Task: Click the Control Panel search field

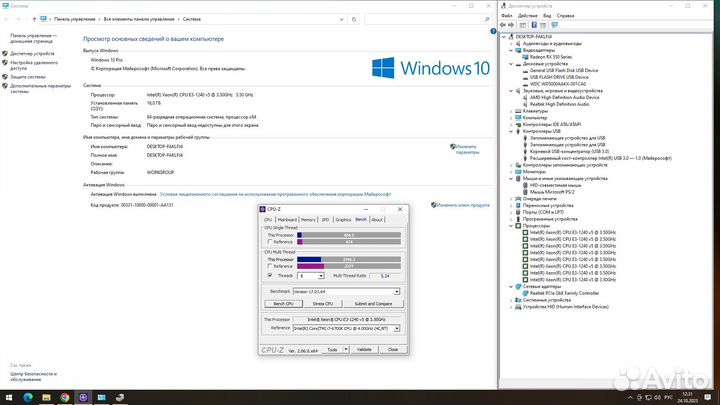Action: pyautogui.click(x=428, y=19)
